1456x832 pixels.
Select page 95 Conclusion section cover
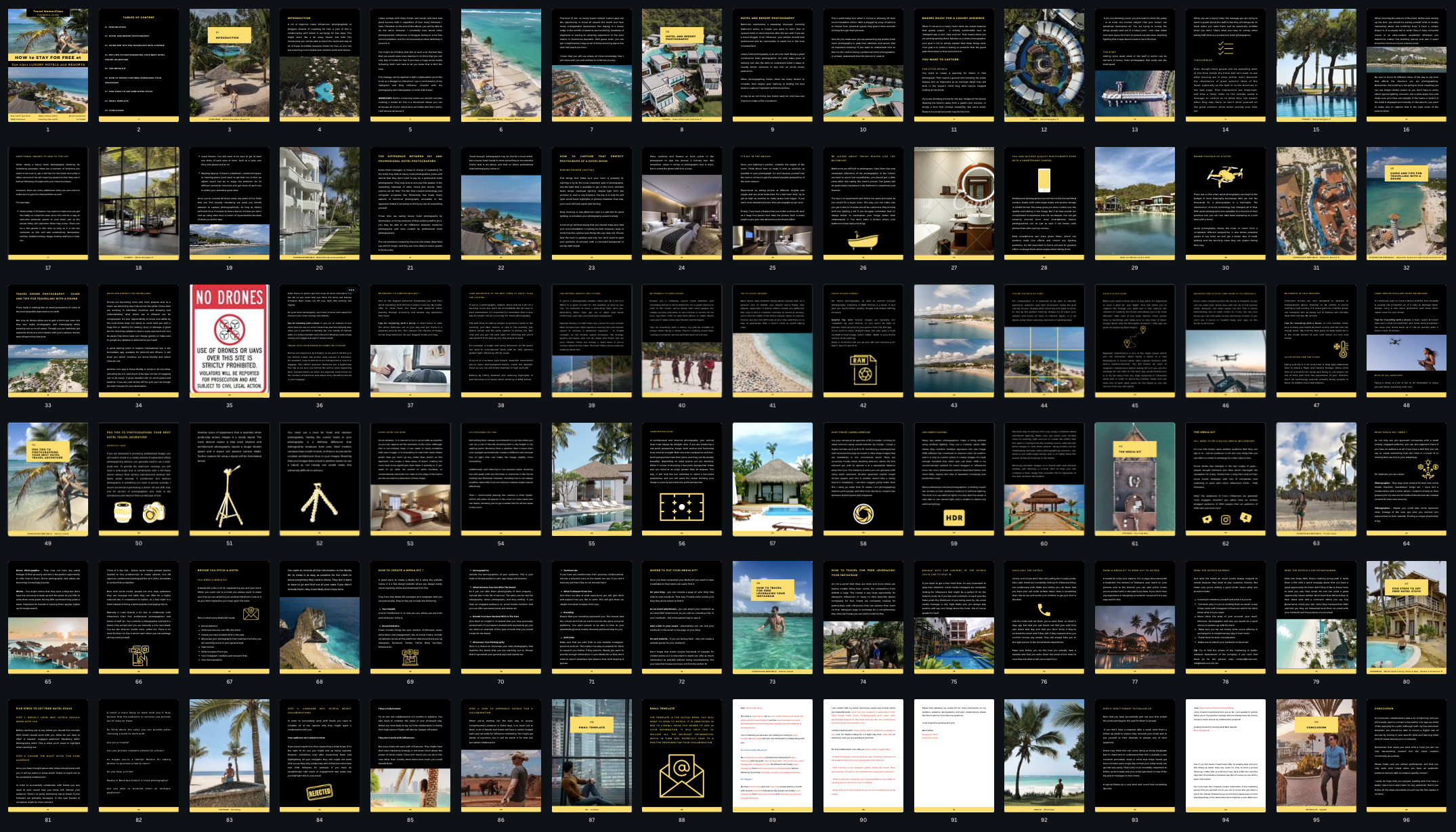click(1316, 755)
